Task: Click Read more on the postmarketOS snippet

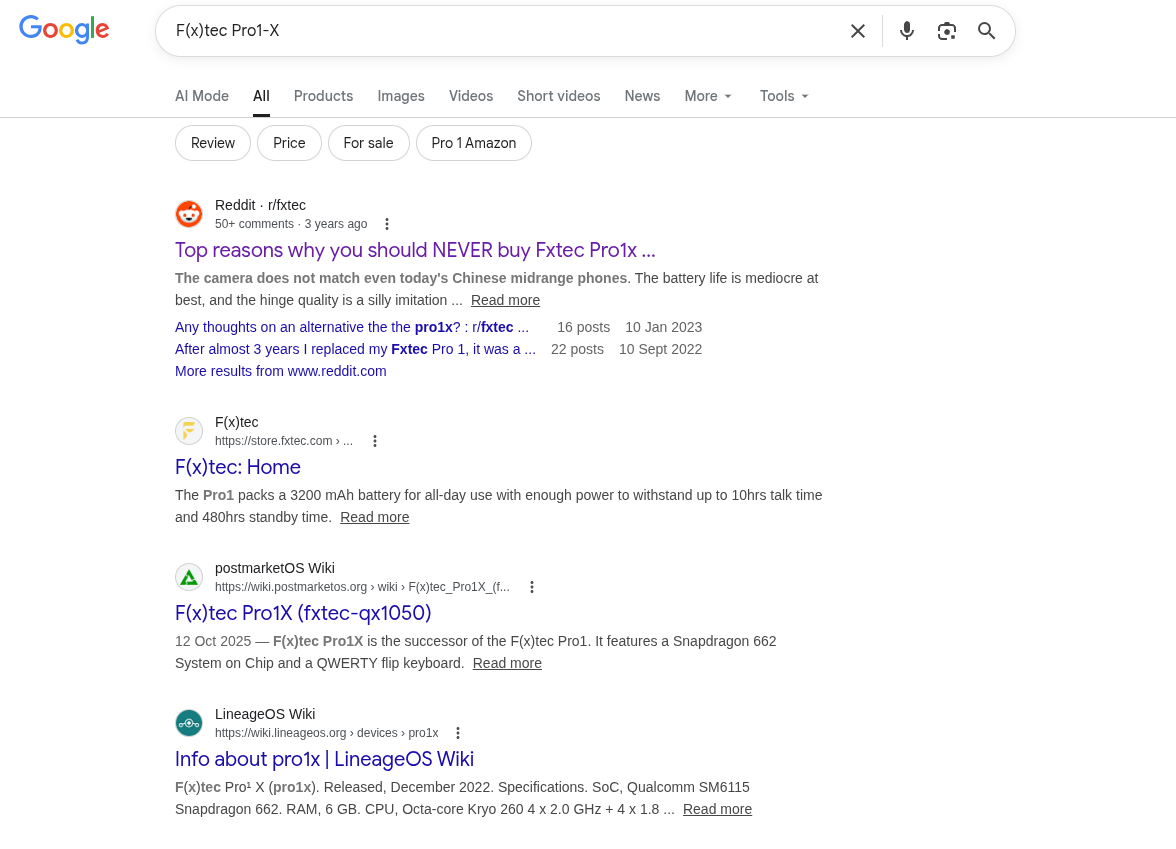Action: 507,663
